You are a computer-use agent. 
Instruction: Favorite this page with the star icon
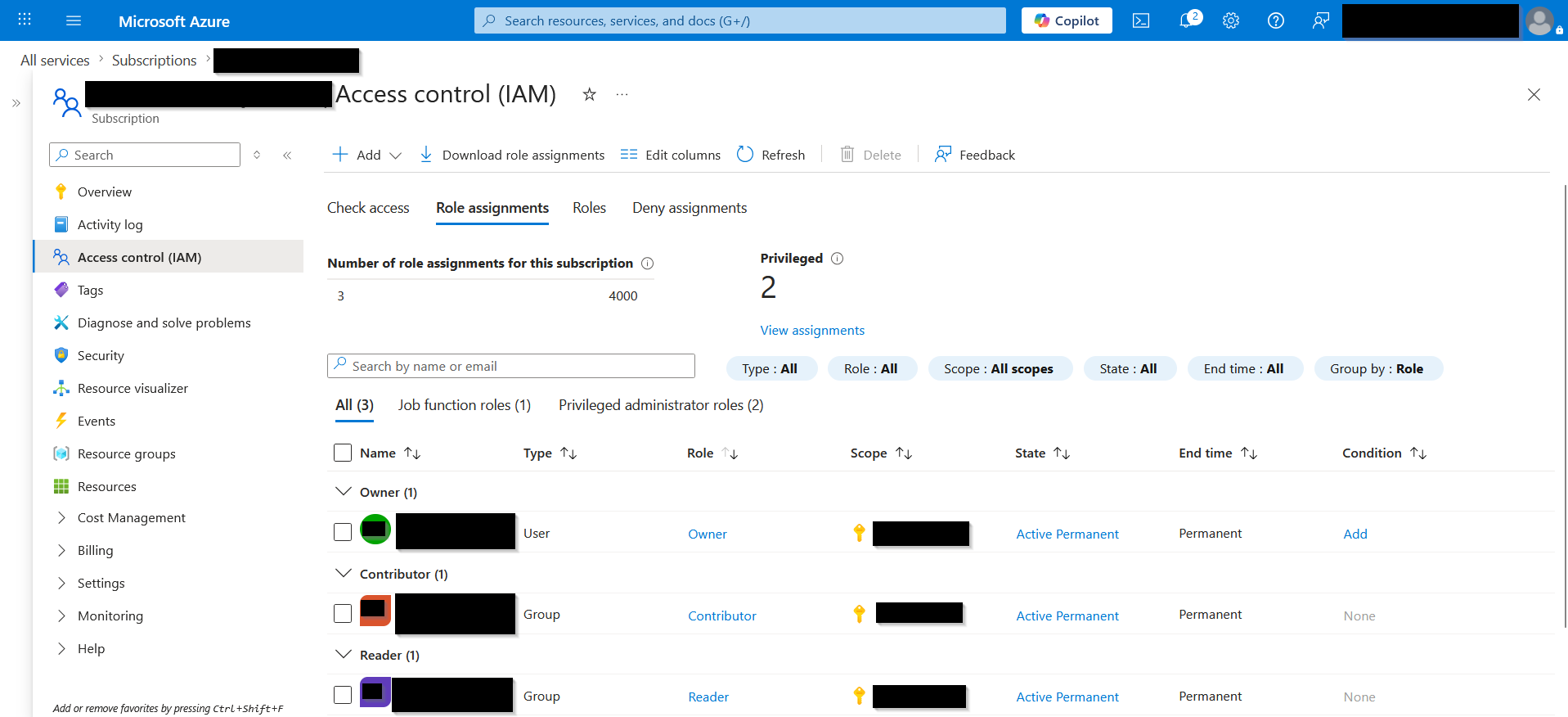589,94
